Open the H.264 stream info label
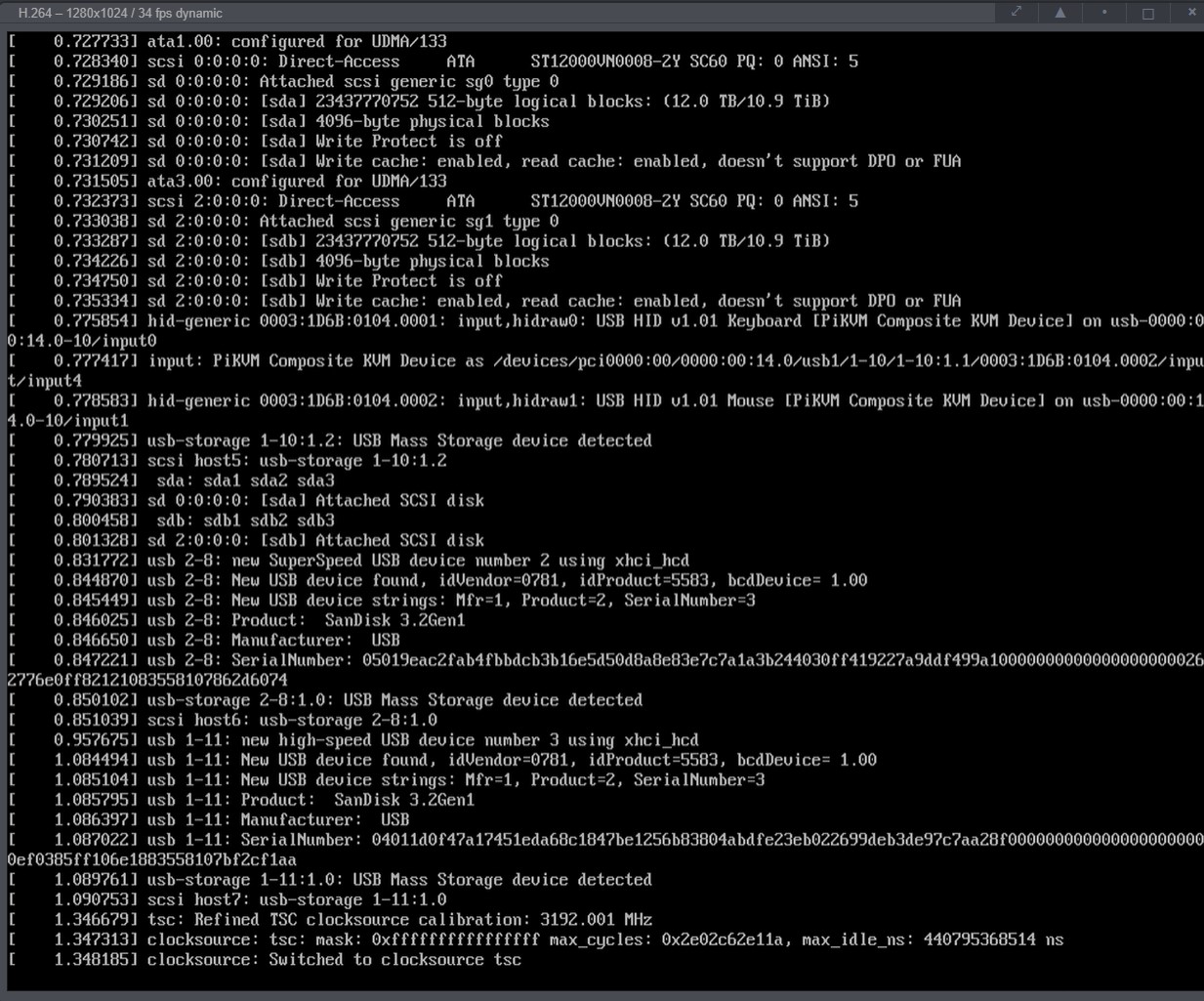The image size is (1204, 1001). [117, 13]
